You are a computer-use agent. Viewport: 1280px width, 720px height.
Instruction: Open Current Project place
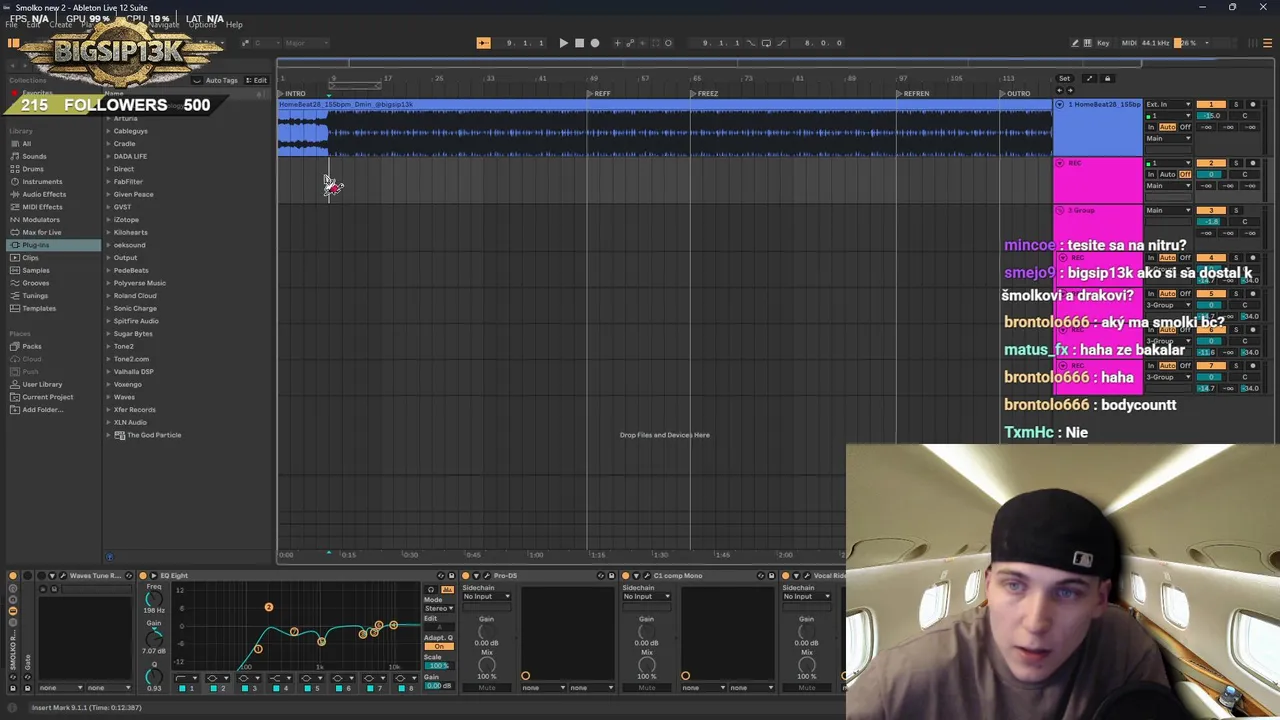48,397
